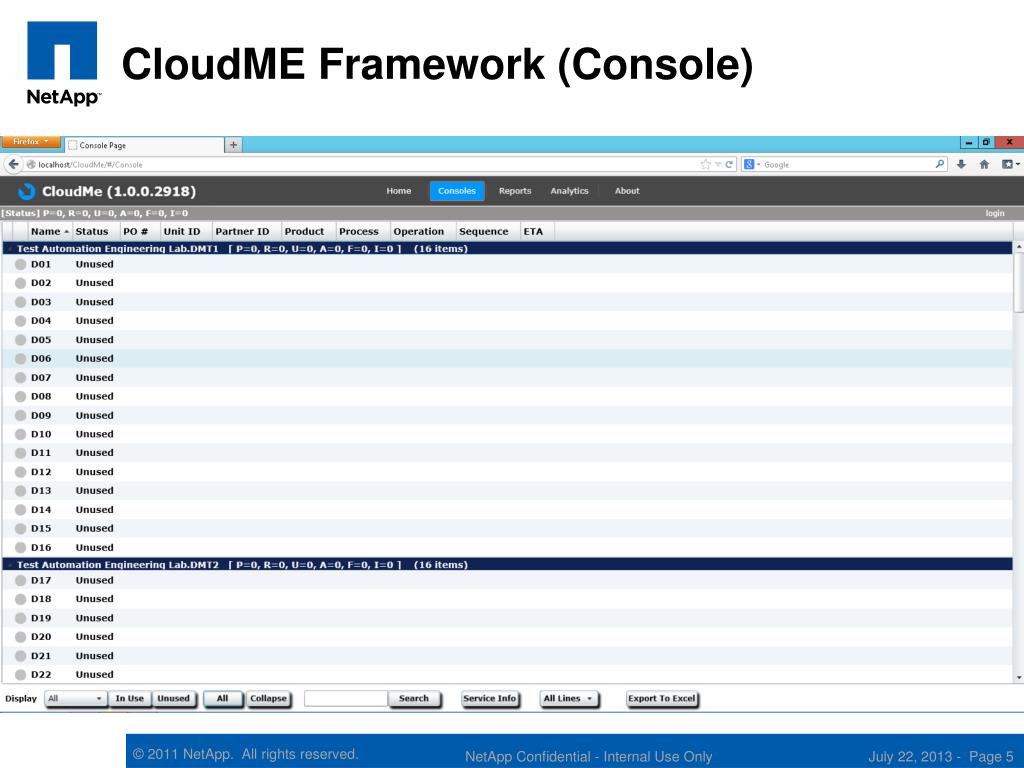Click the Google search engine icon
The width and height of the screenshot is (1024, 768).
749,165
